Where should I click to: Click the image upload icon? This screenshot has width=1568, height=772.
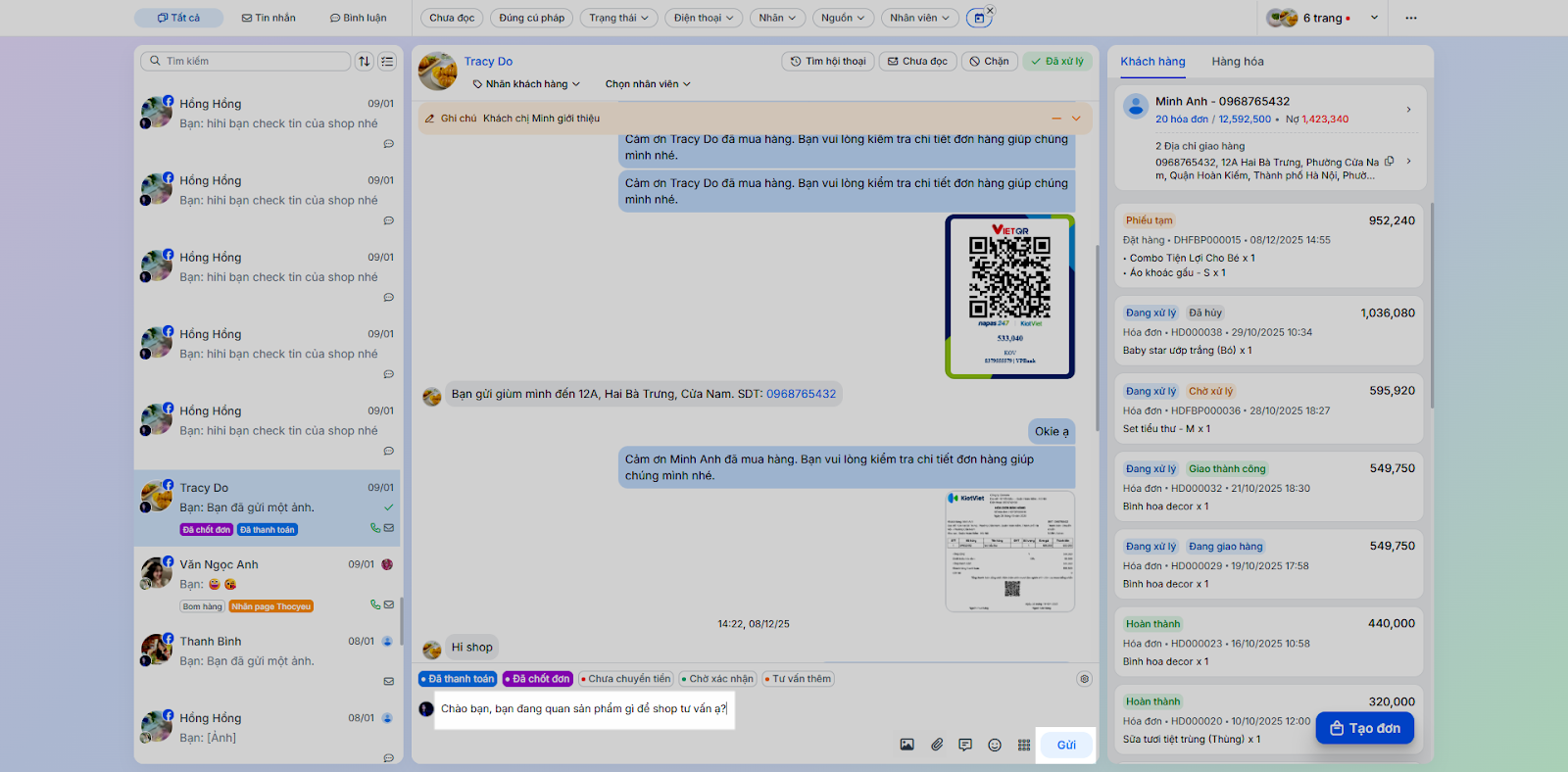click(906, 745)
